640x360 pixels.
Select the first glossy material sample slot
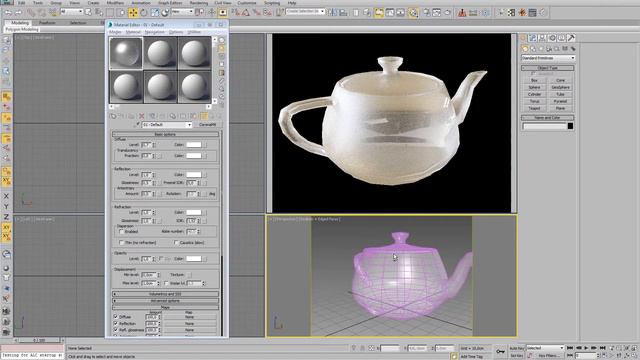coord(126,53)
